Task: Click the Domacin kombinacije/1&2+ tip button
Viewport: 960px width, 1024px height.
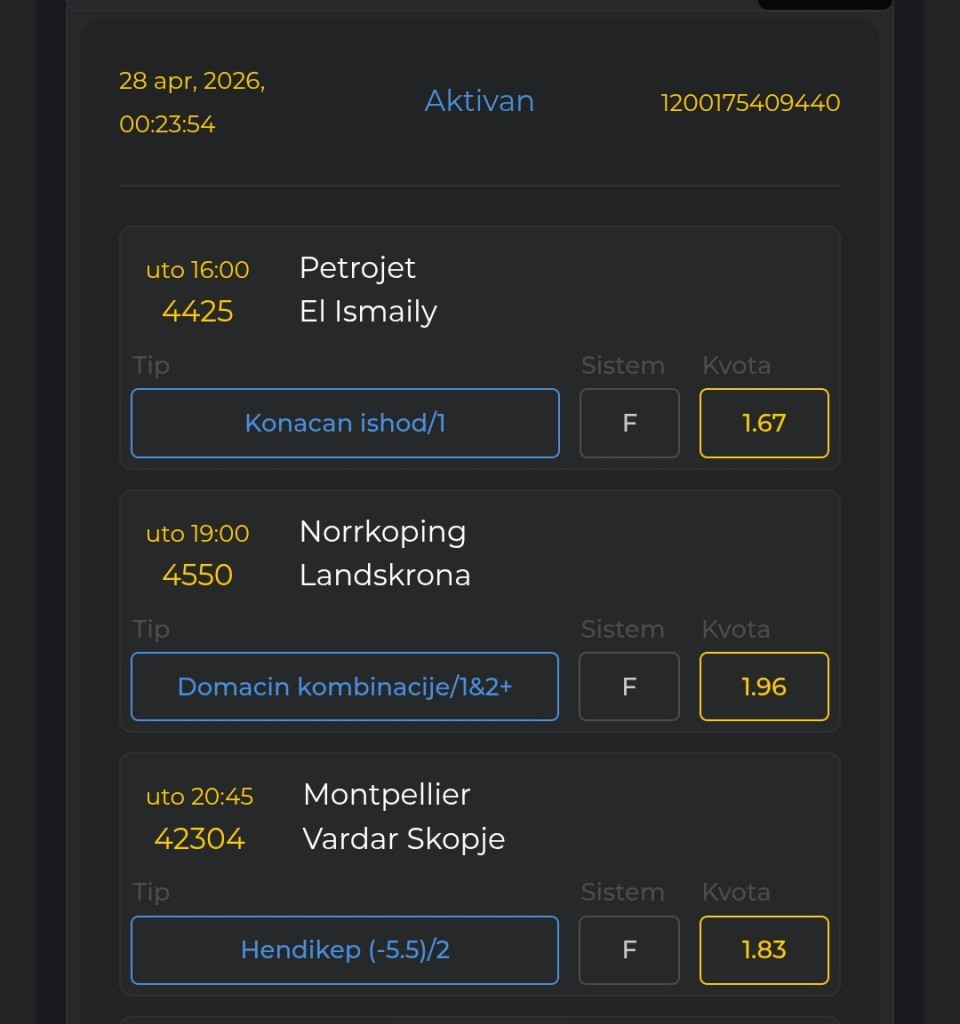Action: [x=345, y=687]
